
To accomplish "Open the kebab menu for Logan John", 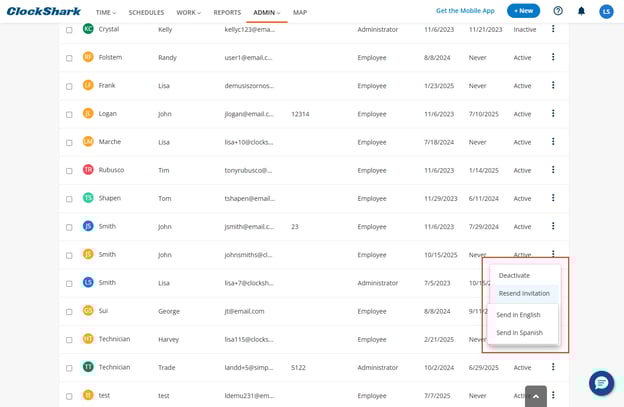I will [x=553, y=114].
